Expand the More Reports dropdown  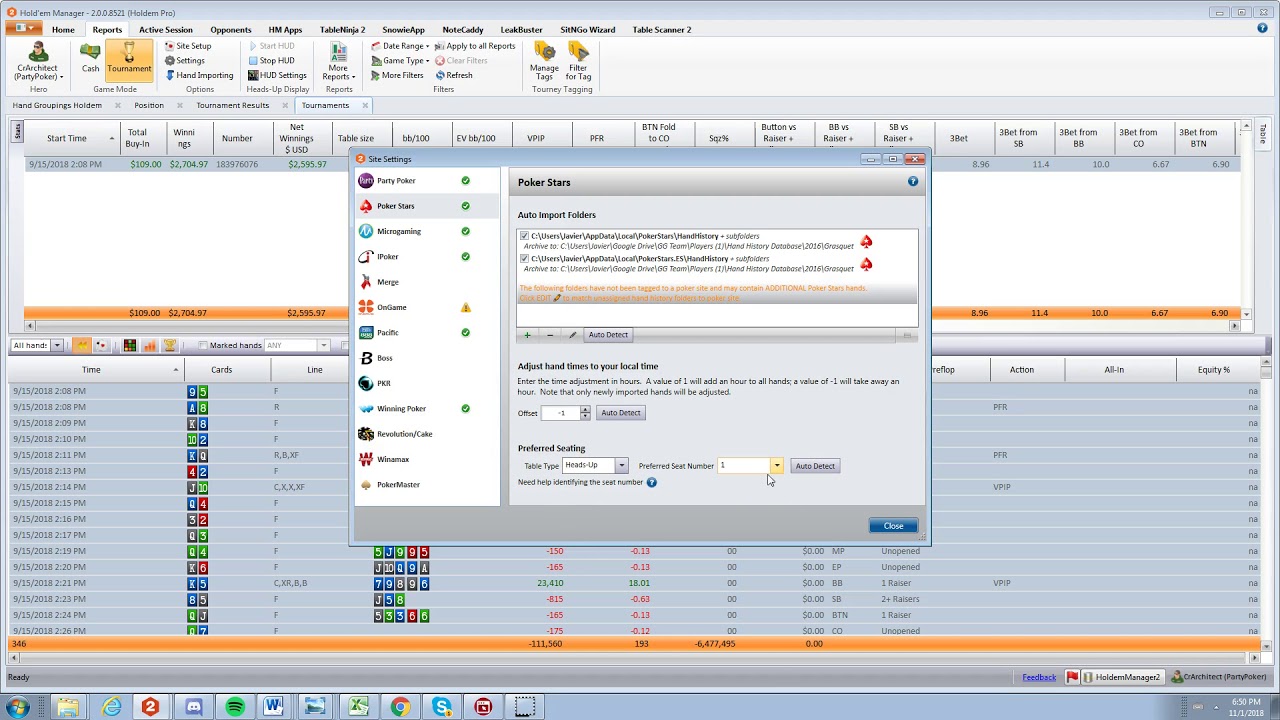(x=339, y=62)
